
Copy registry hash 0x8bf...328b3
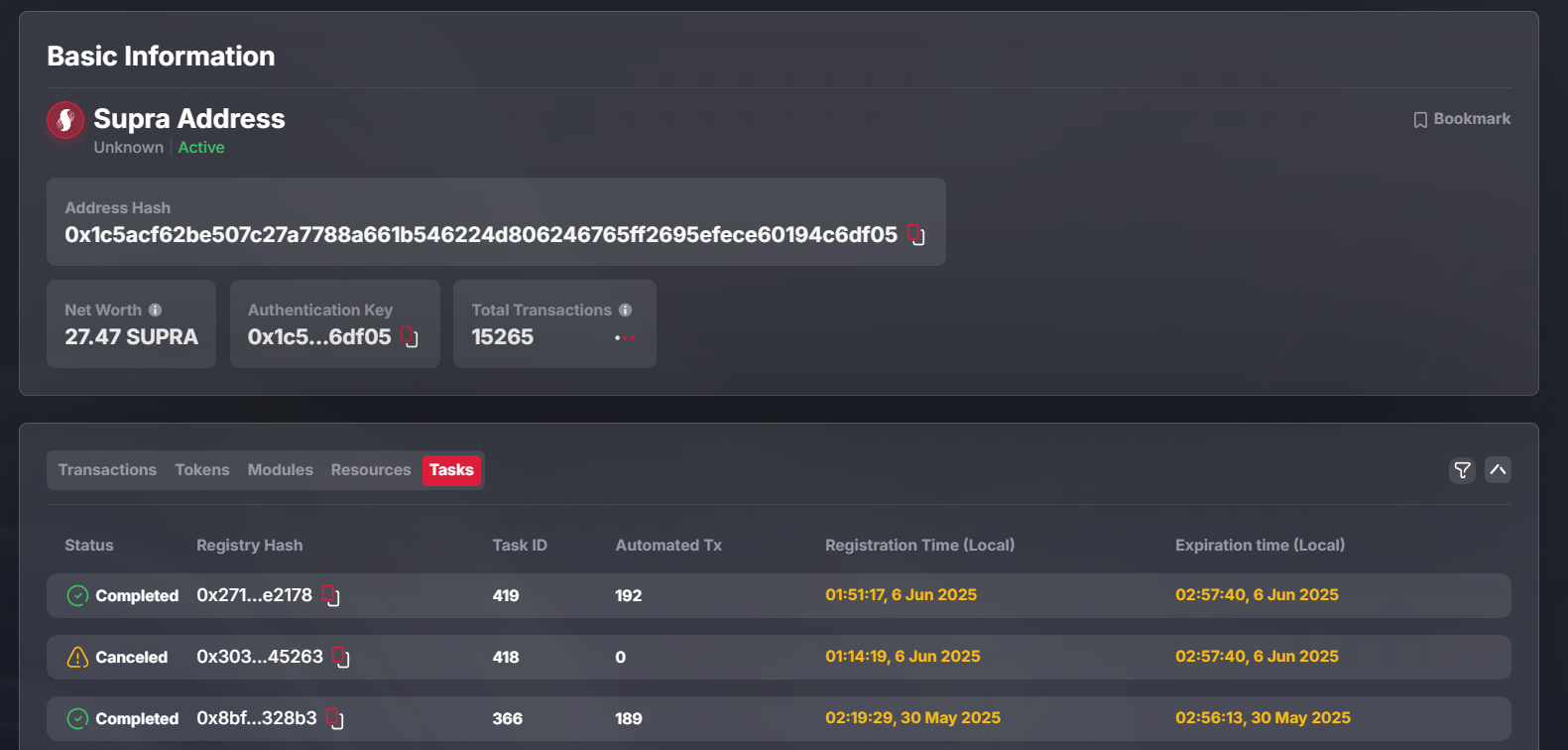coord(335,719)
